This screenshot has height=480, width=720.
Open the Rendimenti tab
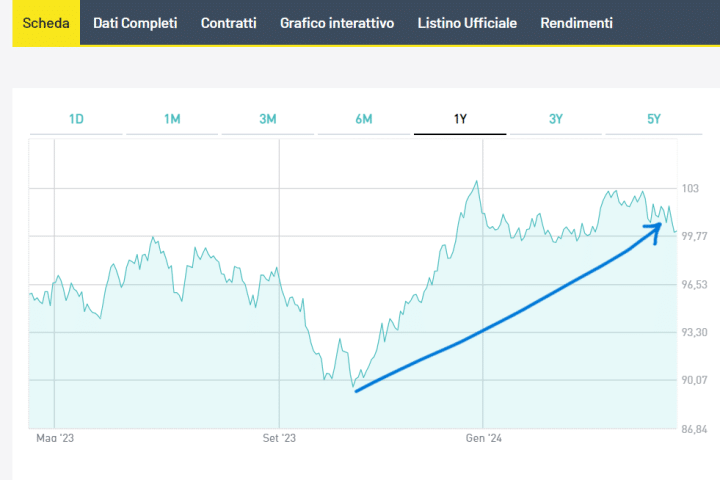pos(577,23)
